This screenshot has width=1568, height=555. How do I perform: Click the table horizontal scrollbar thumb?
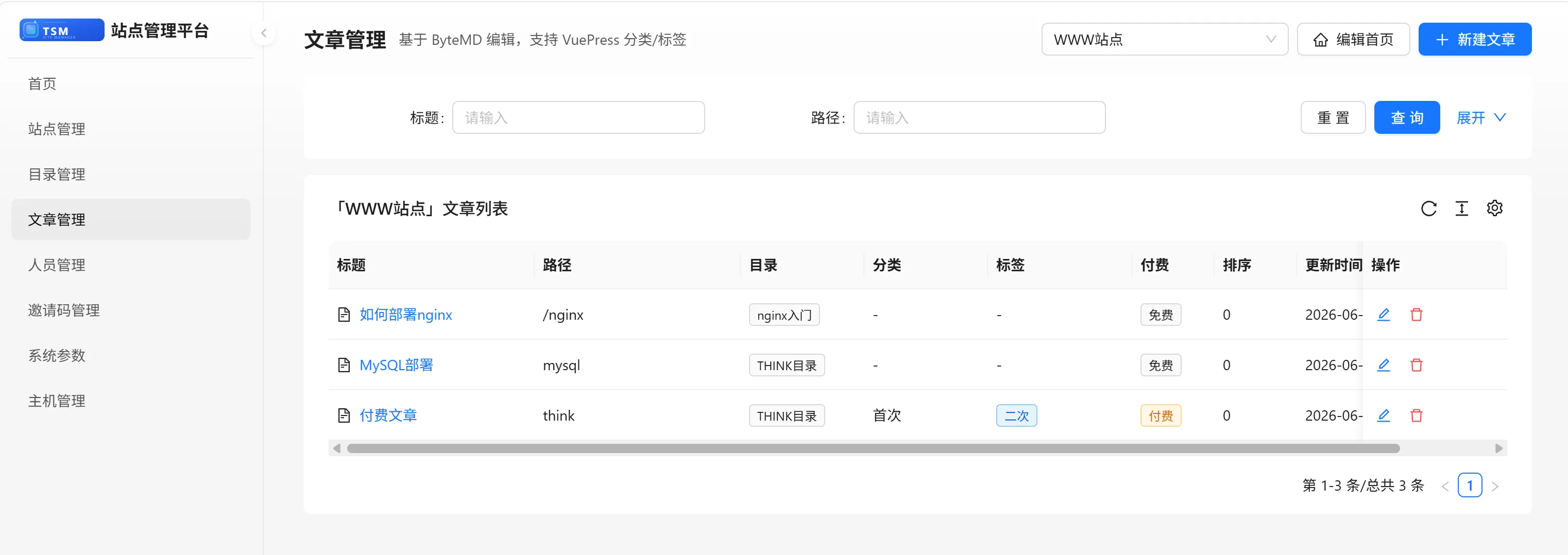point(873,448)
